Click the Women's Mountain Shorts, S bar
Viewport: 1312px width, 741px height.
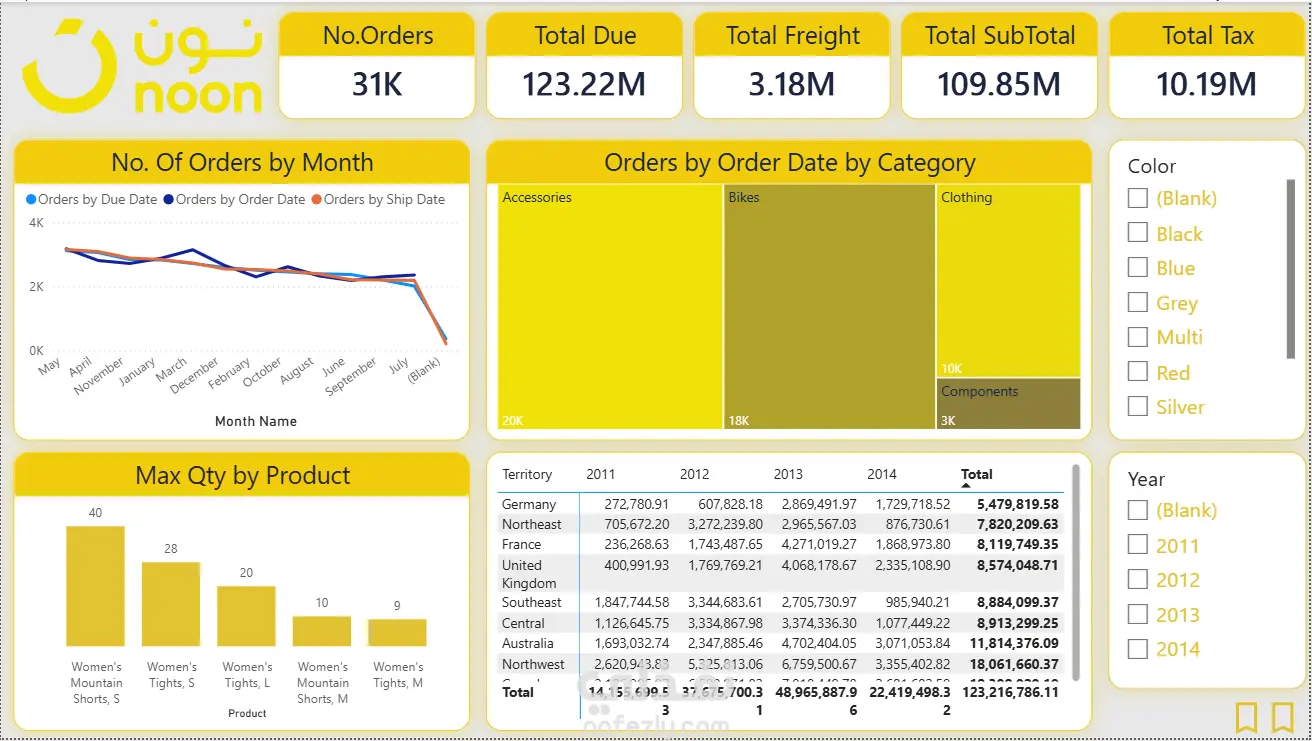tap(96, 586)
